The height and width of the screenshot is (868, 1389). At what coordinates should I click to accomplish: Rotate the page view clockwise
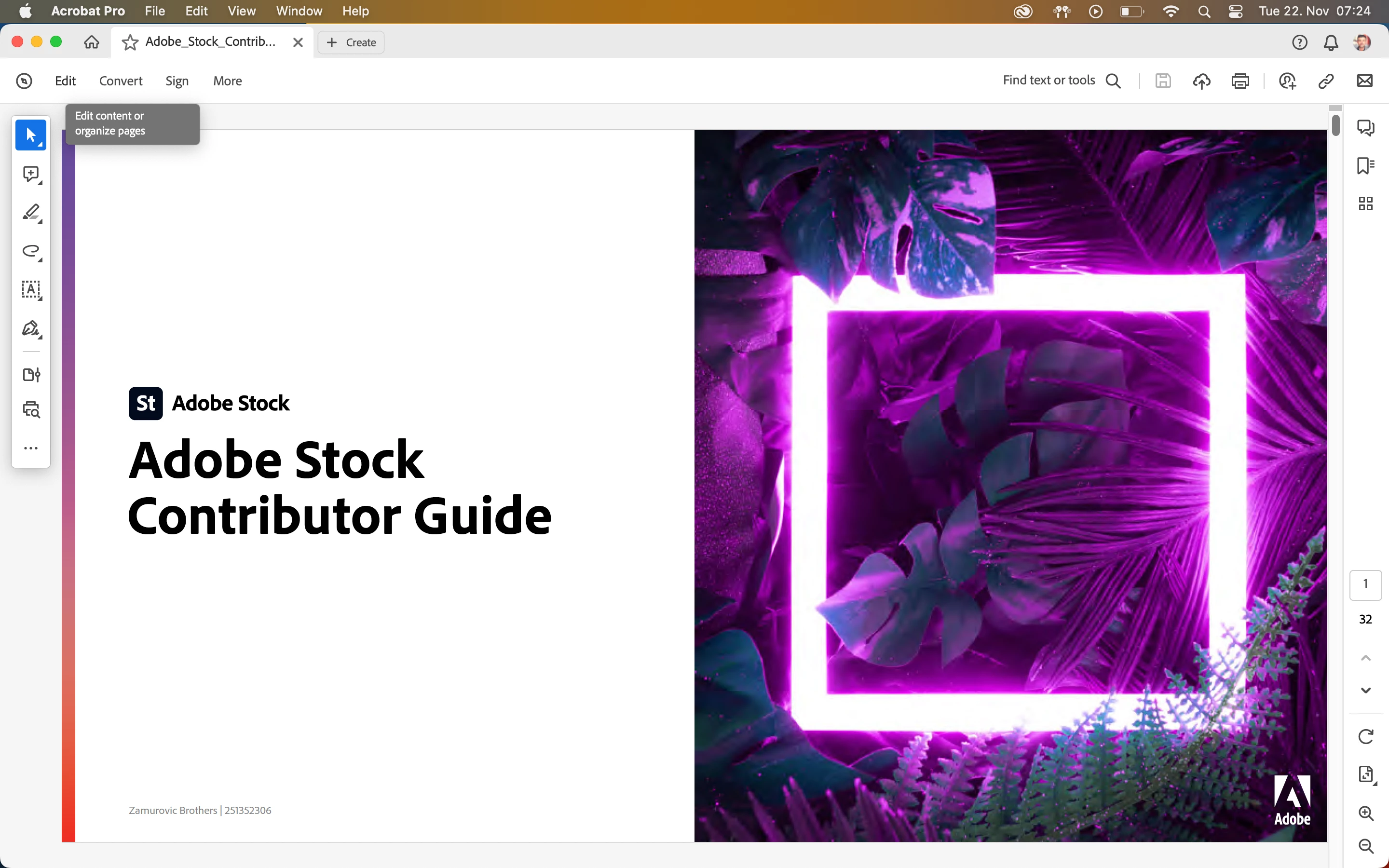pyautogui.click(x=1365, y=736)
